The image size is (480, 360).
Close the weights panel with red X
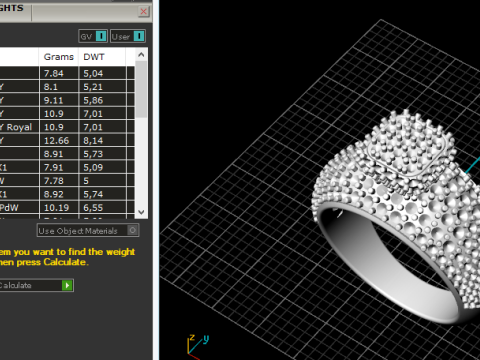[144, 12]
